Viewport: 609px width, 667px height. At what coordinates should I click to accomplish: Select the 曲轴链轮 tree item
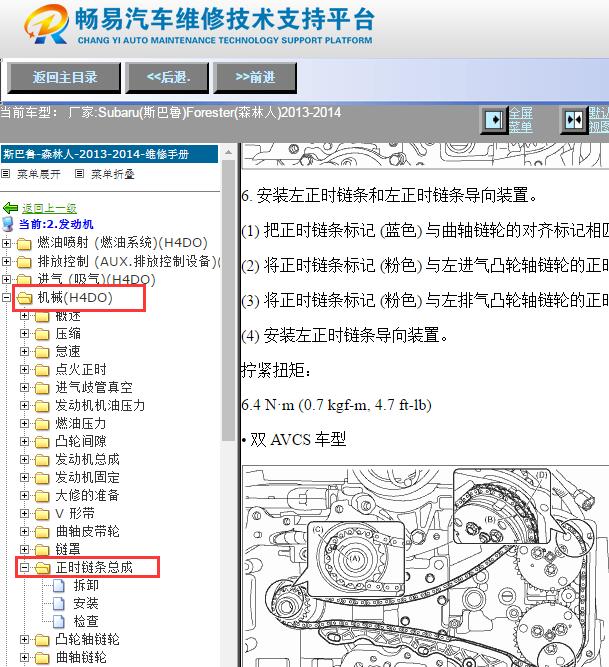pos(81,657)
